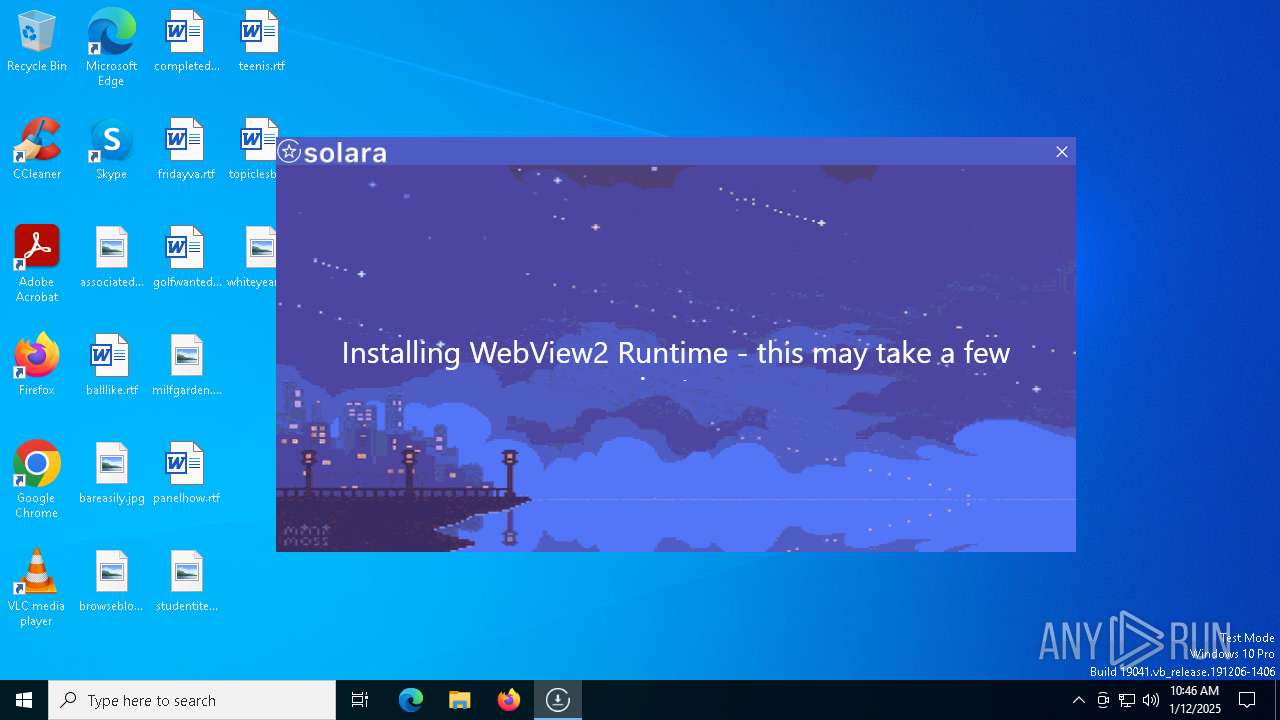Open the volume control tray icon
This screenshot has width=1280, height=720.
point(1151,700)
